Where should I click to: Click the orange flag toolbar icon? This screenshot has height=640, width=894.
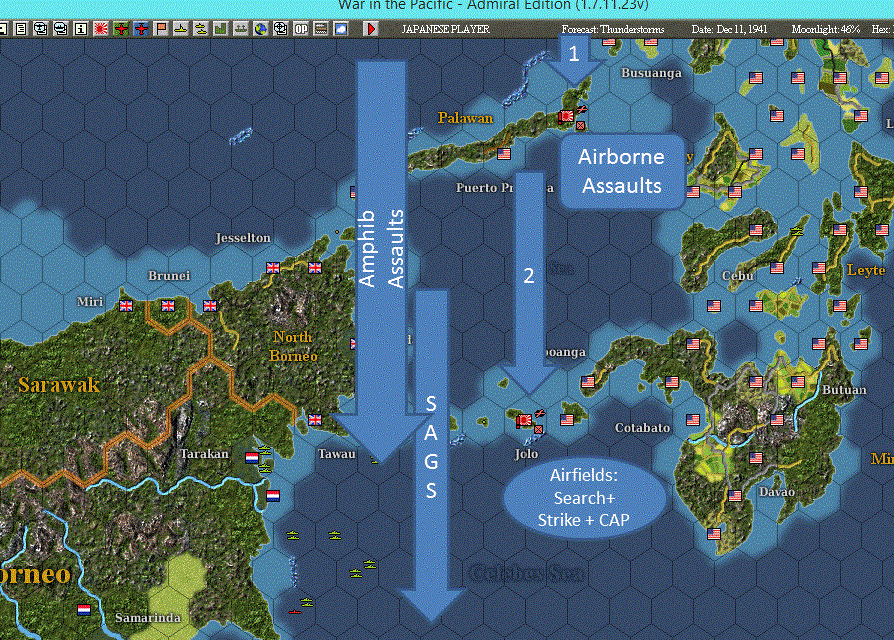[161, 28]
